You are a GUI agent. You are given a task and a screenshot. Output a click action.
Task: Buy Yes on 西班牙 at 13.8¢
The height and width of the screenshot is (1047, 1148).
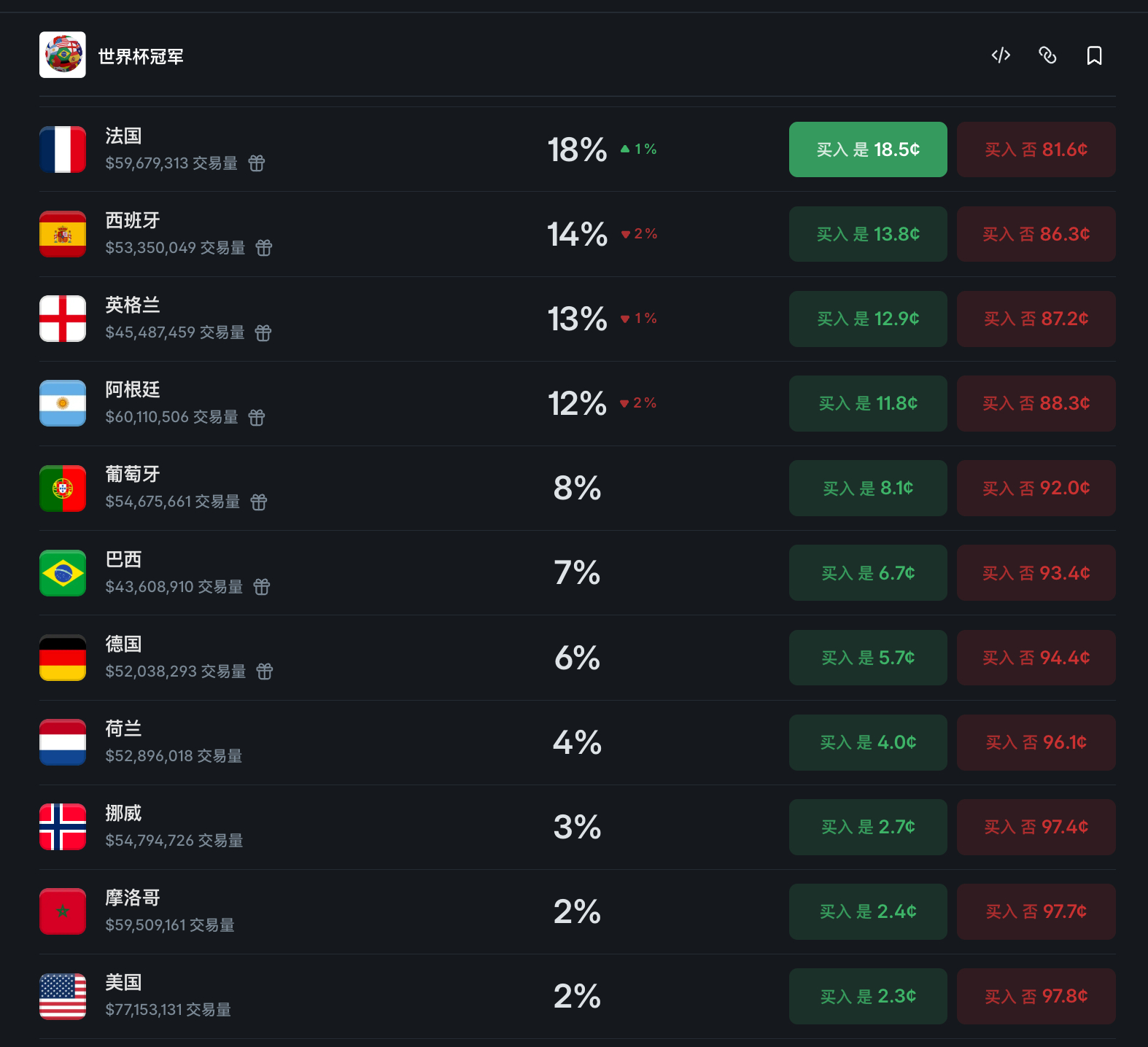[x=868, y=234]
